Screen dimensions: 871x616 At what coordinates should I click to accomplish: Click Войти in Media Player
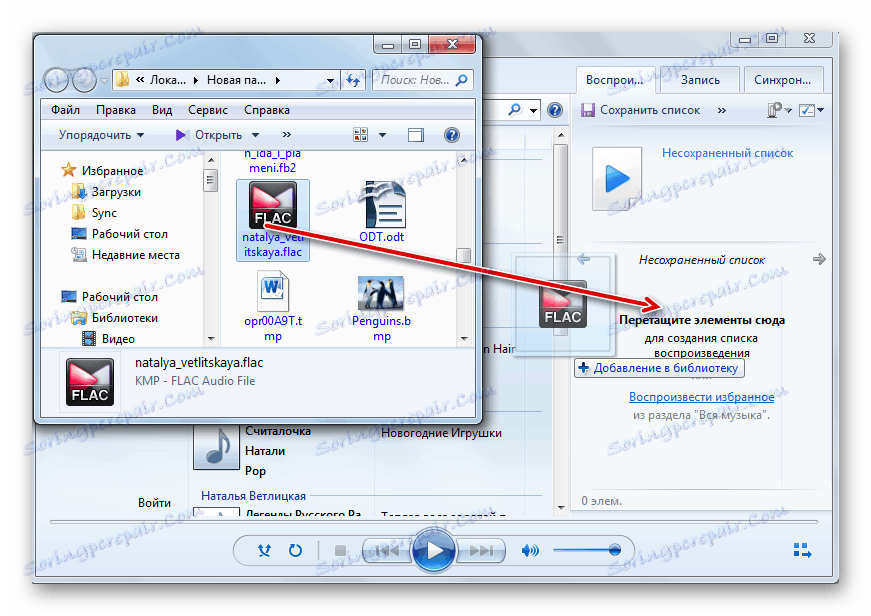154,503
